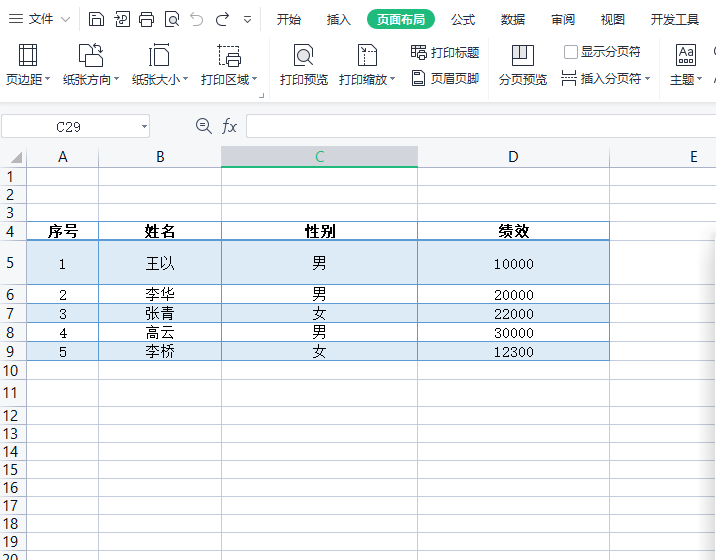
Task: Open the 文件 menu
Action: coord(41,19)
